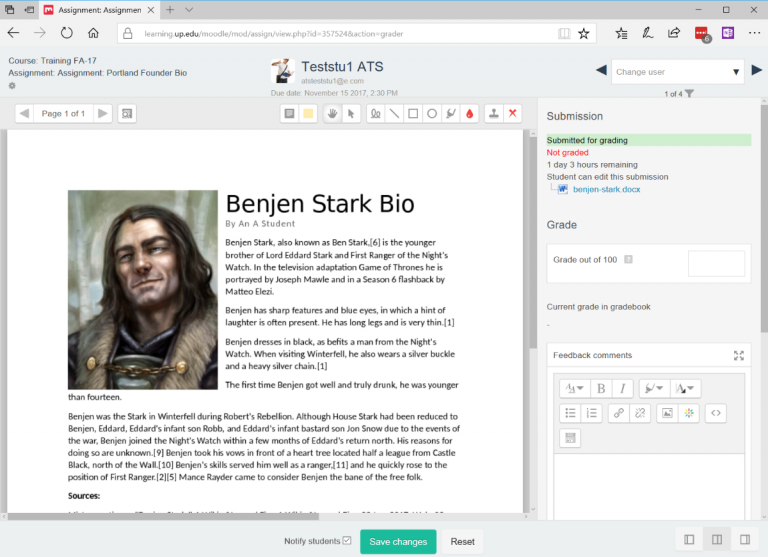Go to previous user arrow
Screen dimensions: 768x557
tap(601, 70)
